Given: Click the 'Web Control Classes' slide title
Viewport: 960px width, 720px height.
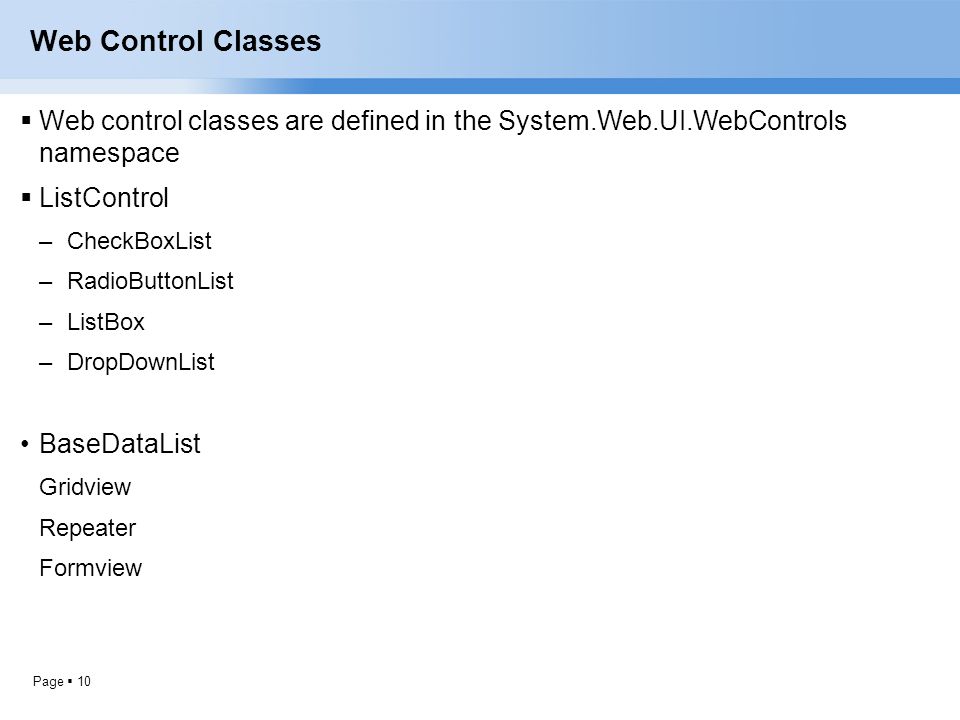Looking at the screenshot, I should pos(175,41).
